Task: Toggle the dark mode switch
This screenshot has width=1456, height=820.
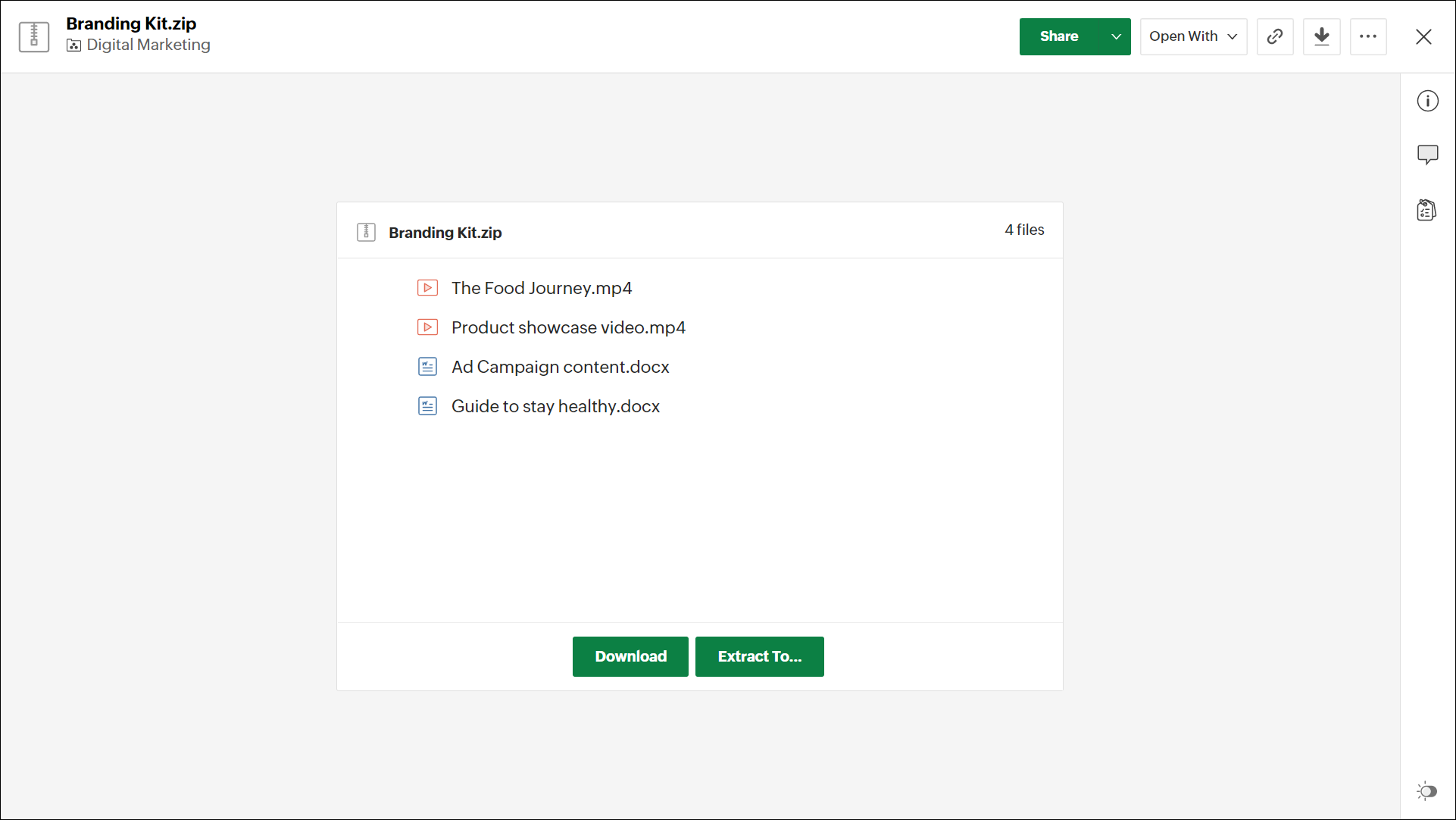Action: click(x=1426, y=791)
